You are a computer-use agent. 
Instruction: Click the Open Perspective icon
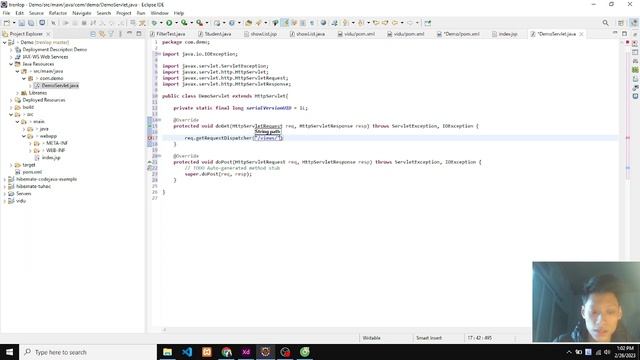[621, 23]
